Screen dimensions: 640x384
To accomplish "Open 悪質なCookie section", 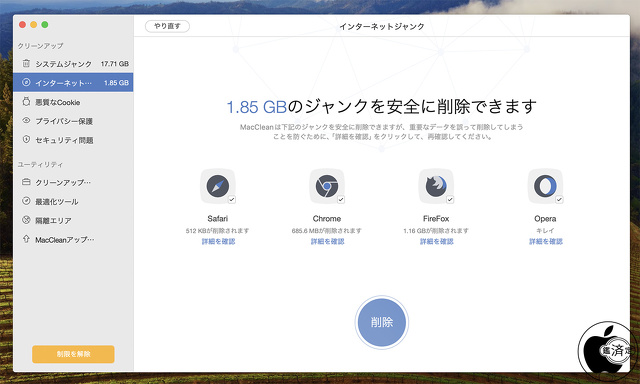I will [x=73, y=102].
